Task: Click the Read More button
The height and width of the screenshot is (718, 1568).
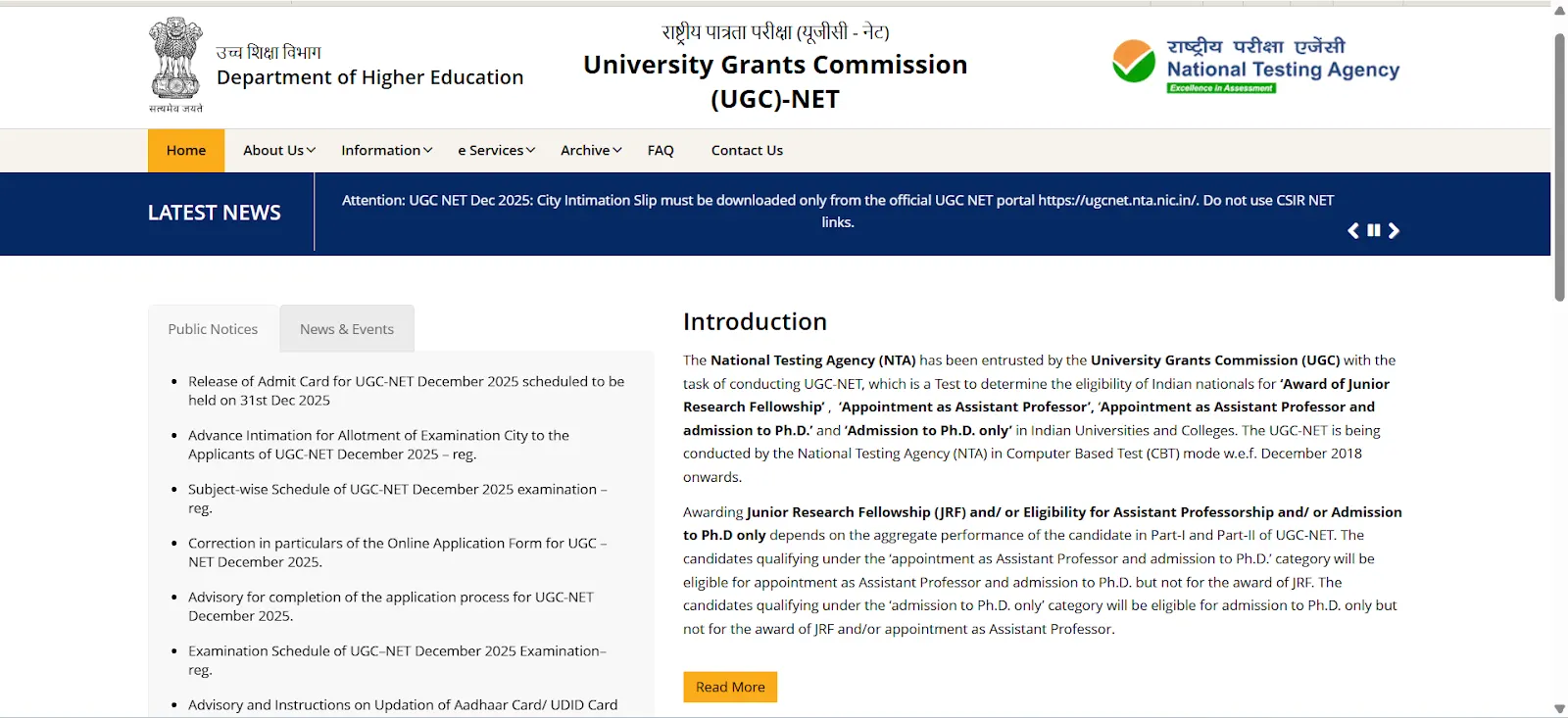Action: coord(730,687)
